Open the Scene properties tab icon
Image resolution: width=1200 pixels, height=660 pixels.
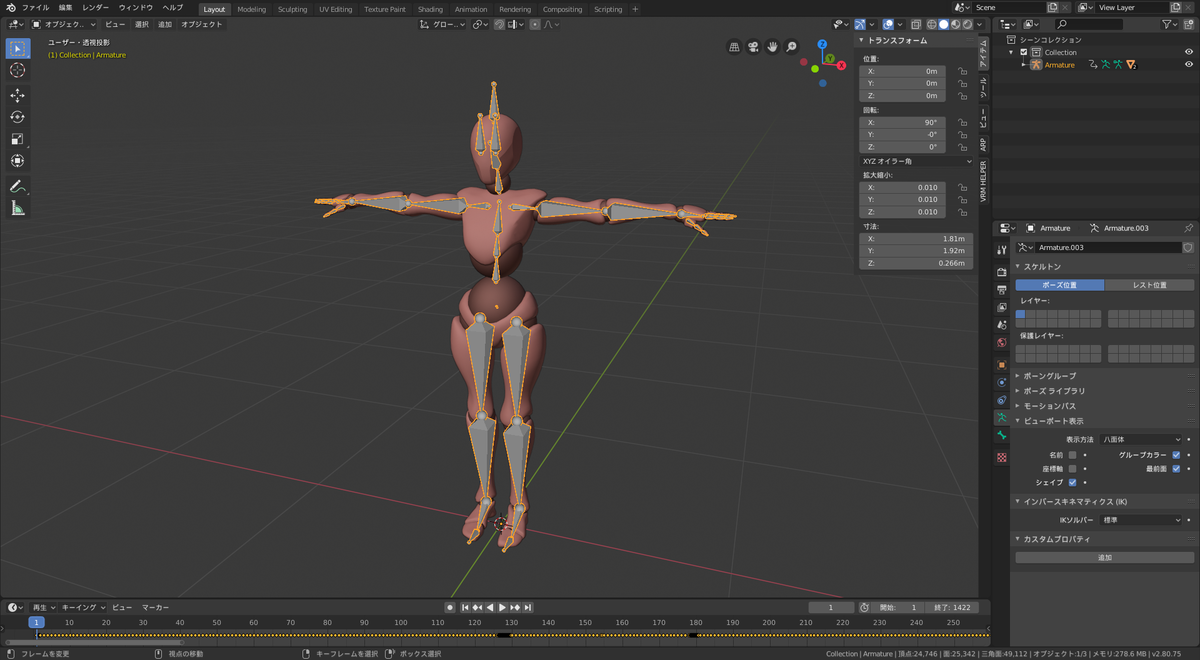coord(1002,325)
